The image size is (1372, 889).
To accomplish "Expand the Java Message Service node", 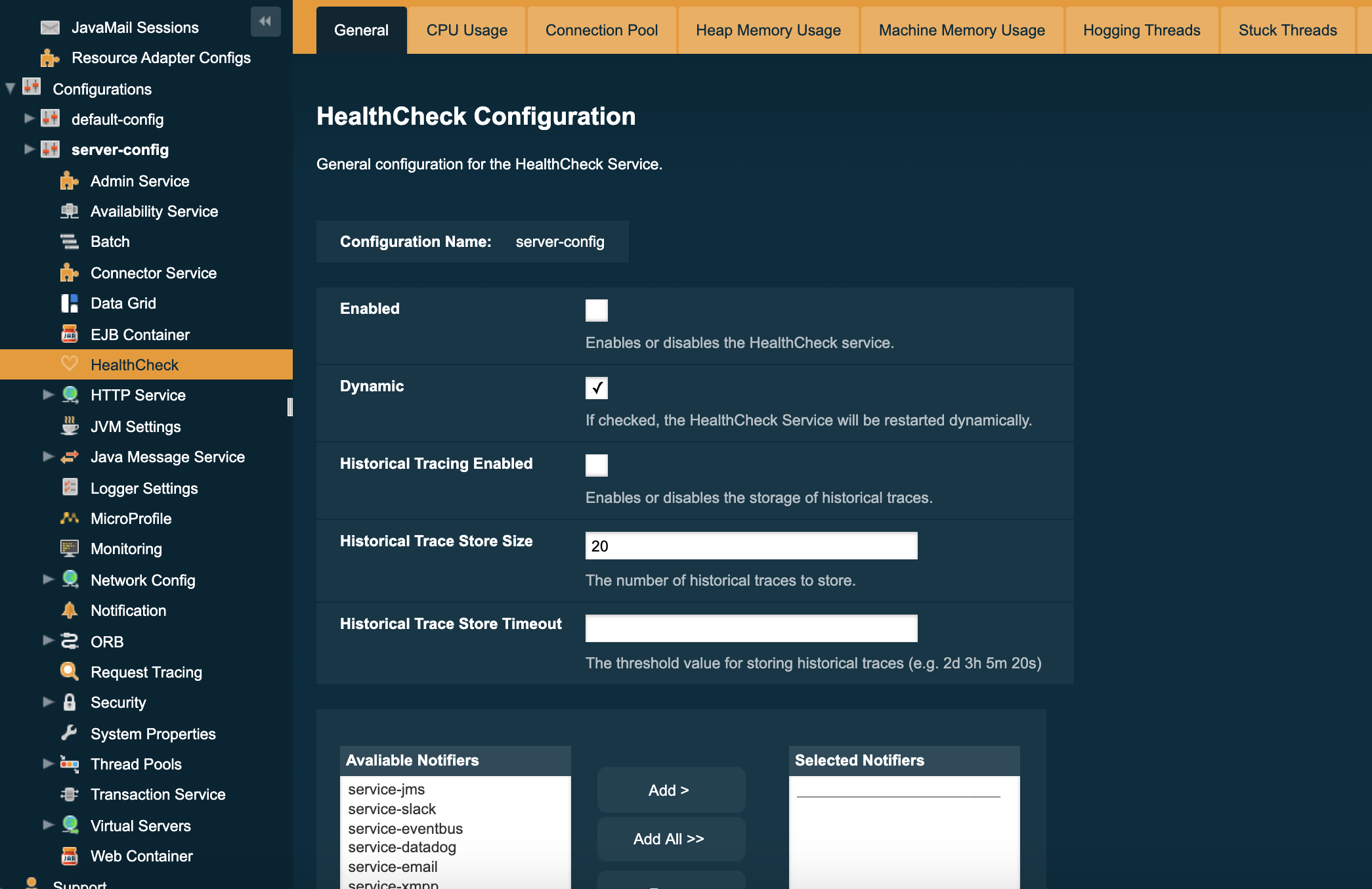I will [x=47, y=456].
